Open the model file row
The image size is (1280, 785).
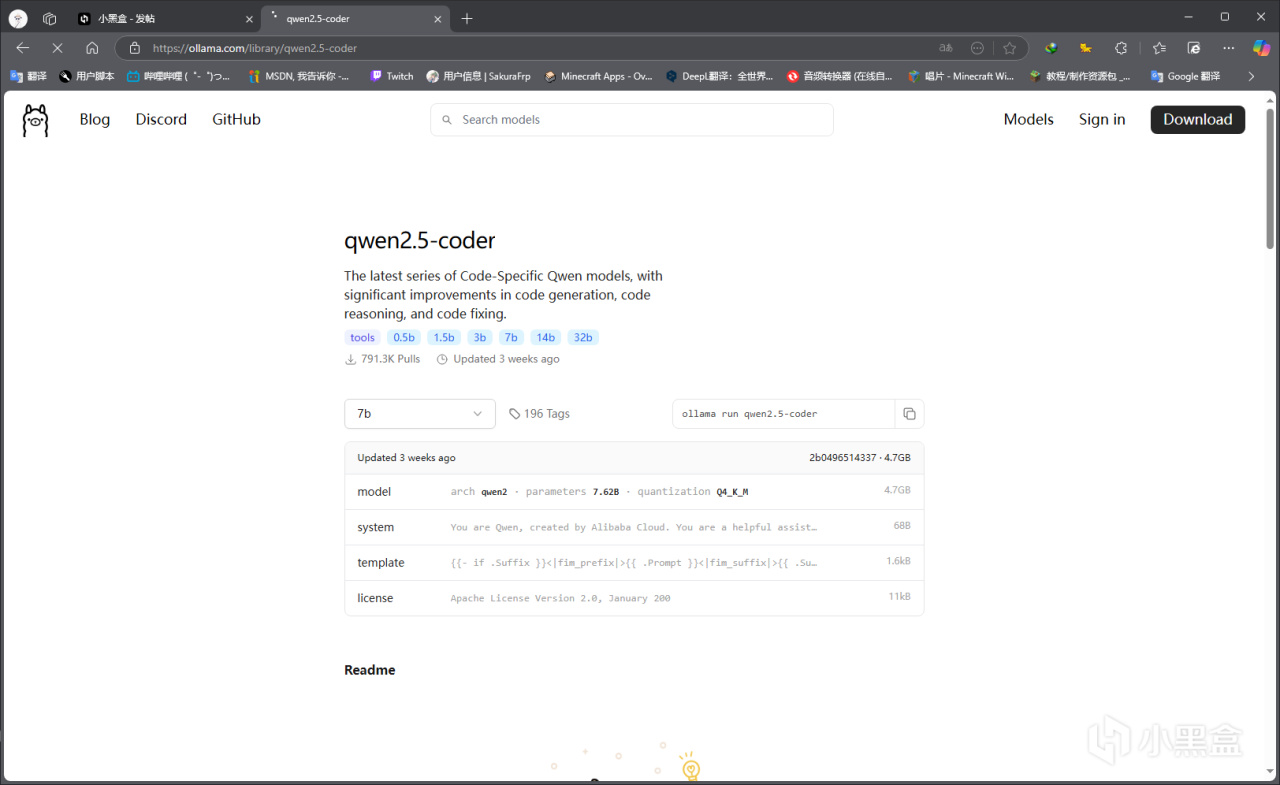coord(634,492)
